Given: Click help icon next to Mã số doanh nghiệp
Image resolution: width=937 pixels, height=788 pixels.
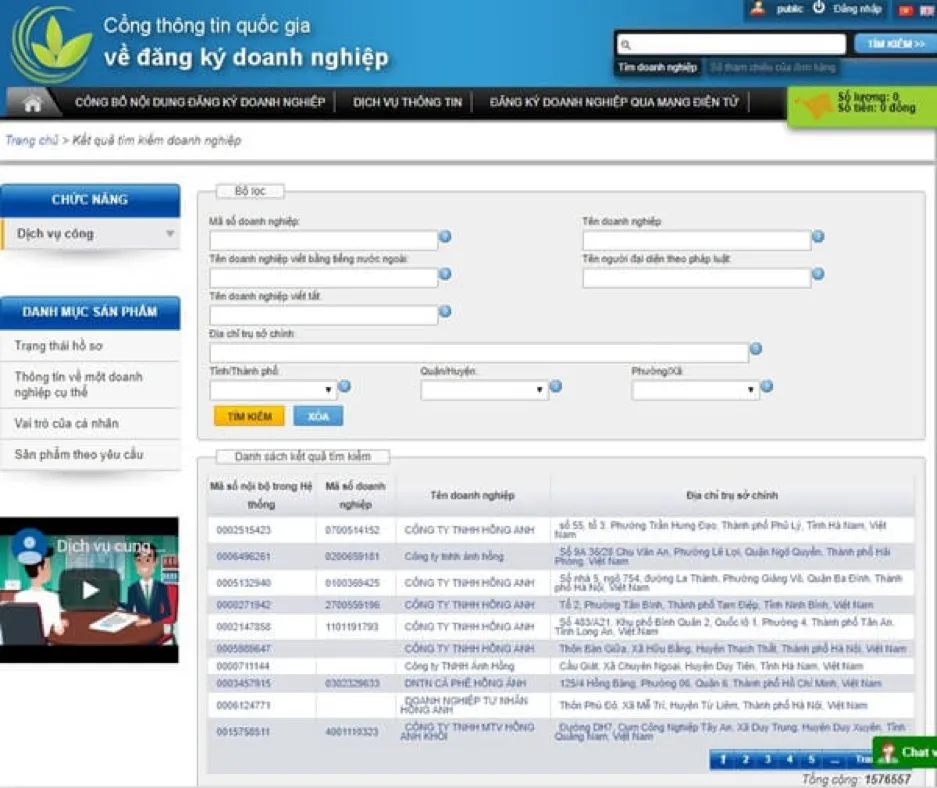Looking at the screenshot, I should coord(445,237).
